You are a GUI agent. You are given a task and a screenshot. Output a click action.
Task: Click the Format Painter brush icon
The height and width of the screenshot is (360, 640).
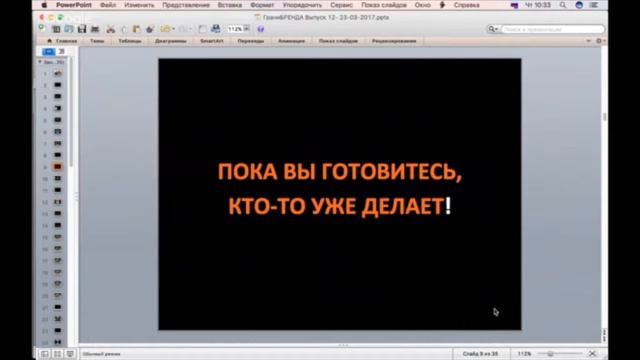pyautogui.click(x=150, y=29)
